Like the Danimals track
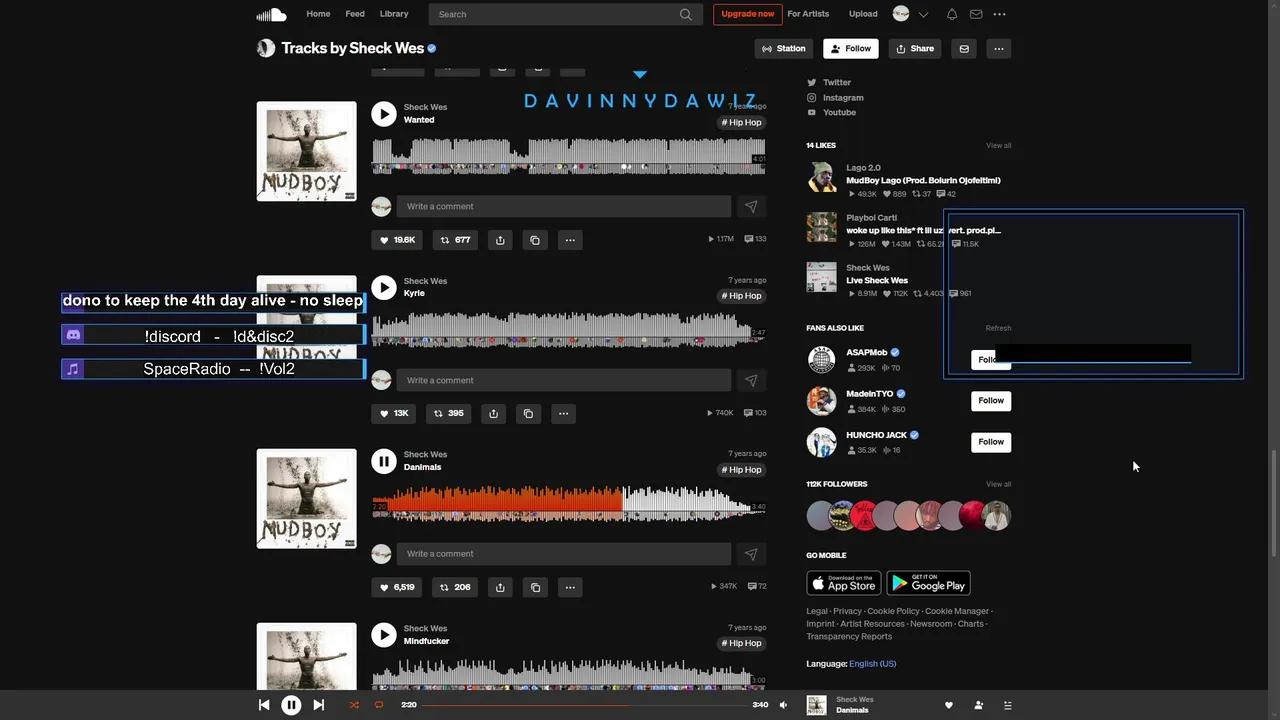Image resolution: width=1280 pixels, height=720 pixels. pyautogui.click(x=397, y=587)
